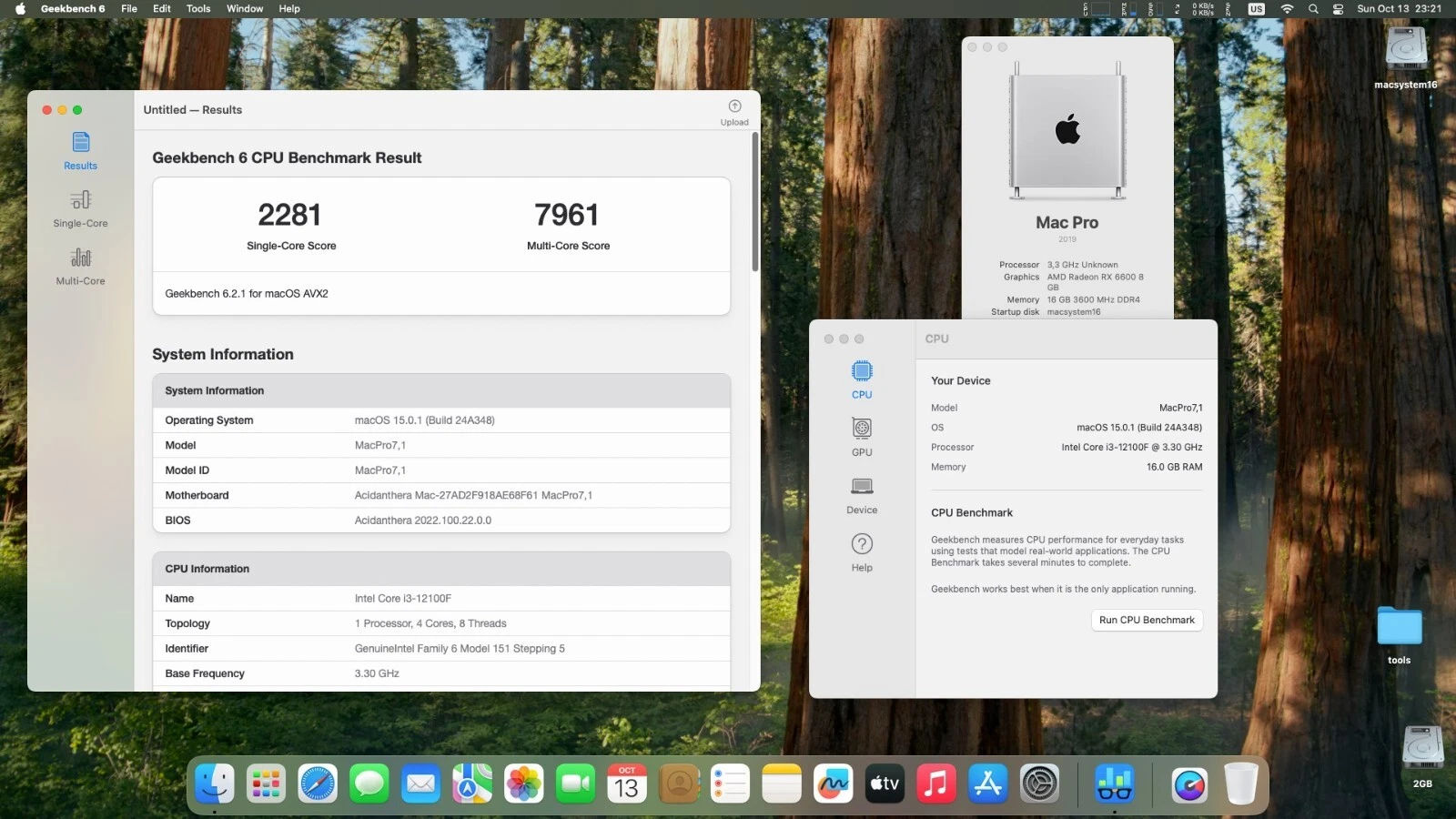This screenshot has width=1456, height=819.
Task: Select the 2GB drive on desktop
Action: pos(1422,756)
